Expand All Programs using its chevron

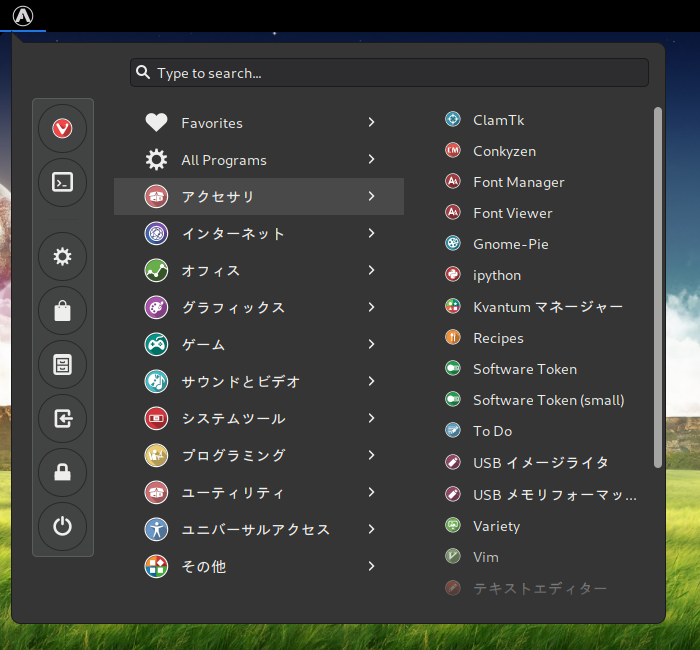(371, 159)
